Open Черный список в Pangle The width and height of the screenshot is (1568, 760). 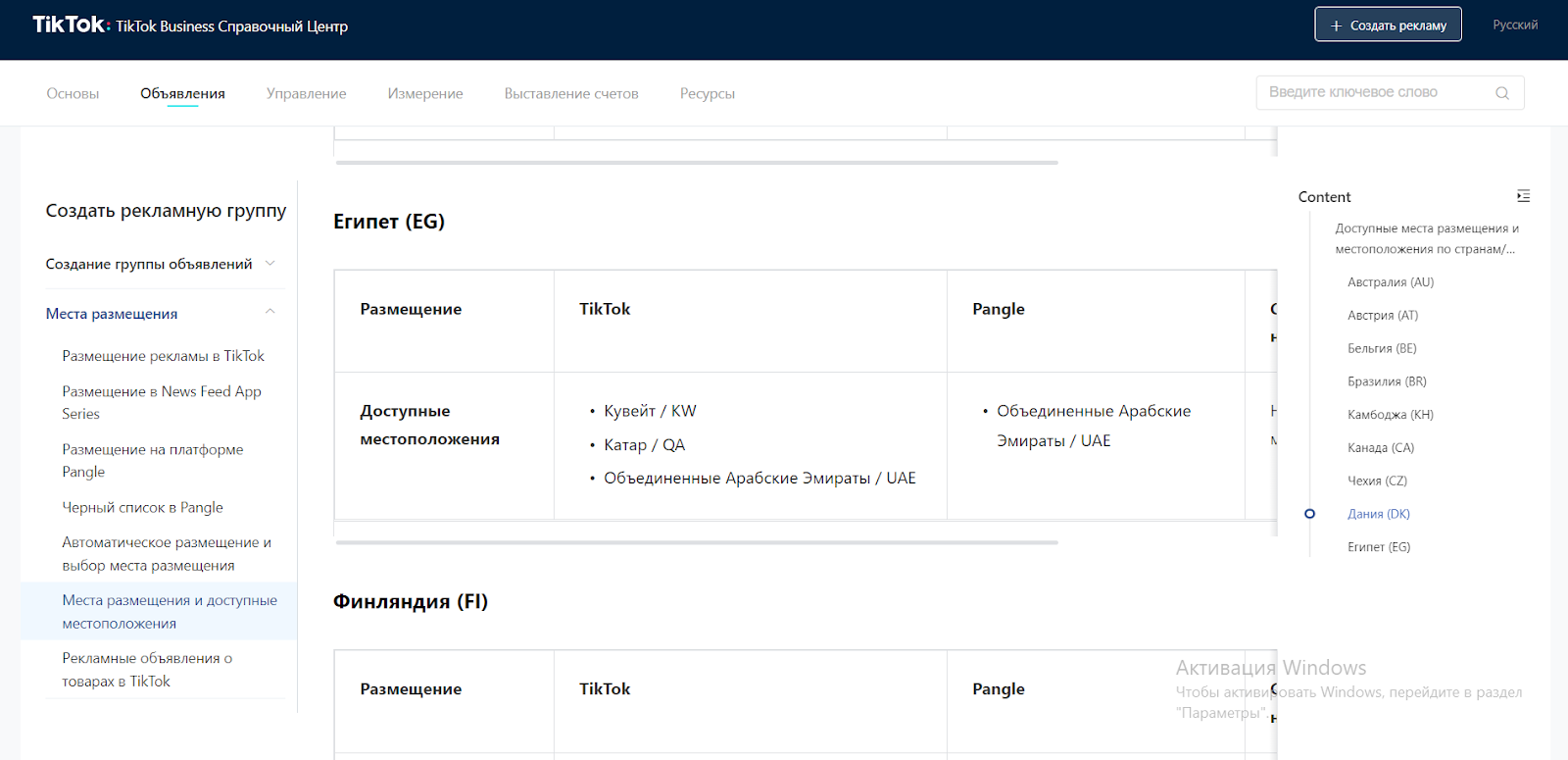[142, 507]
